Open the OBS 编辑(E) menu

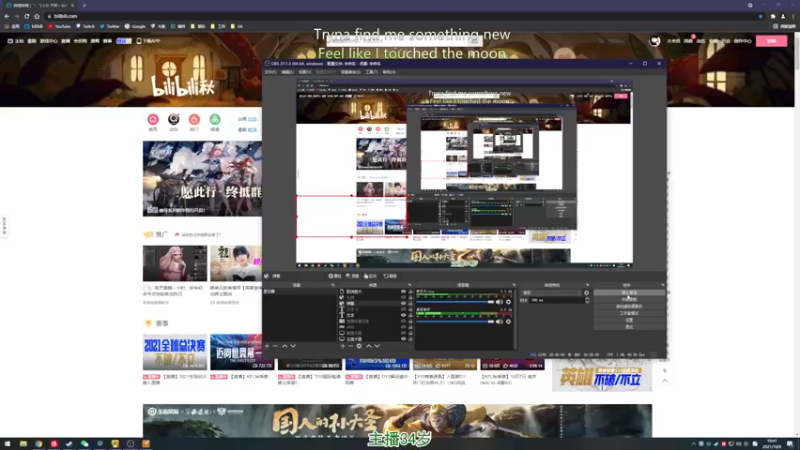point(287,72)
